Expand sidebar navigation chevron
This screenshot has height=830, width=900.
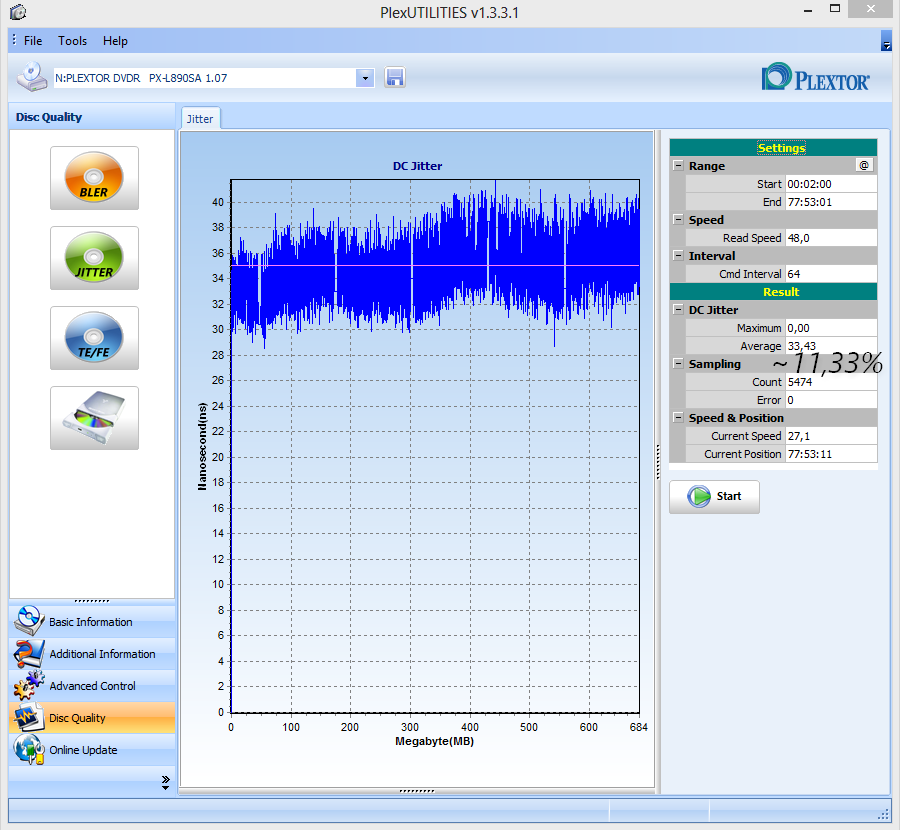(165, 782)
